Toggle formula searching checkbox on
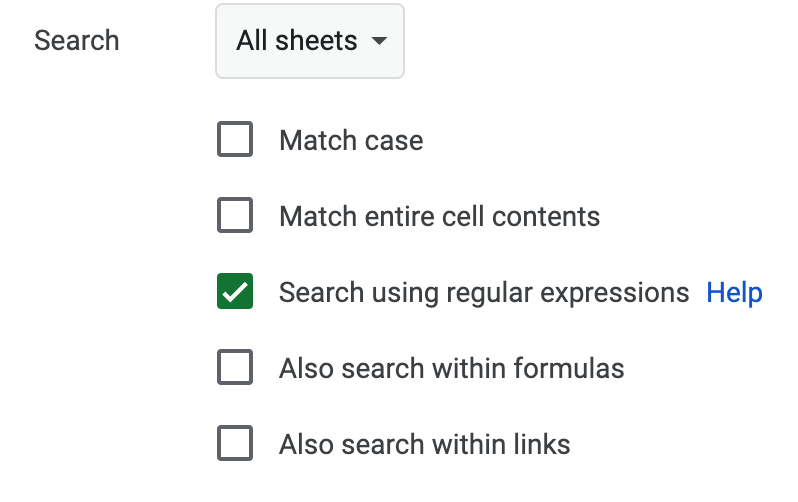Screen dimensions: 798x502 point(235,368)
